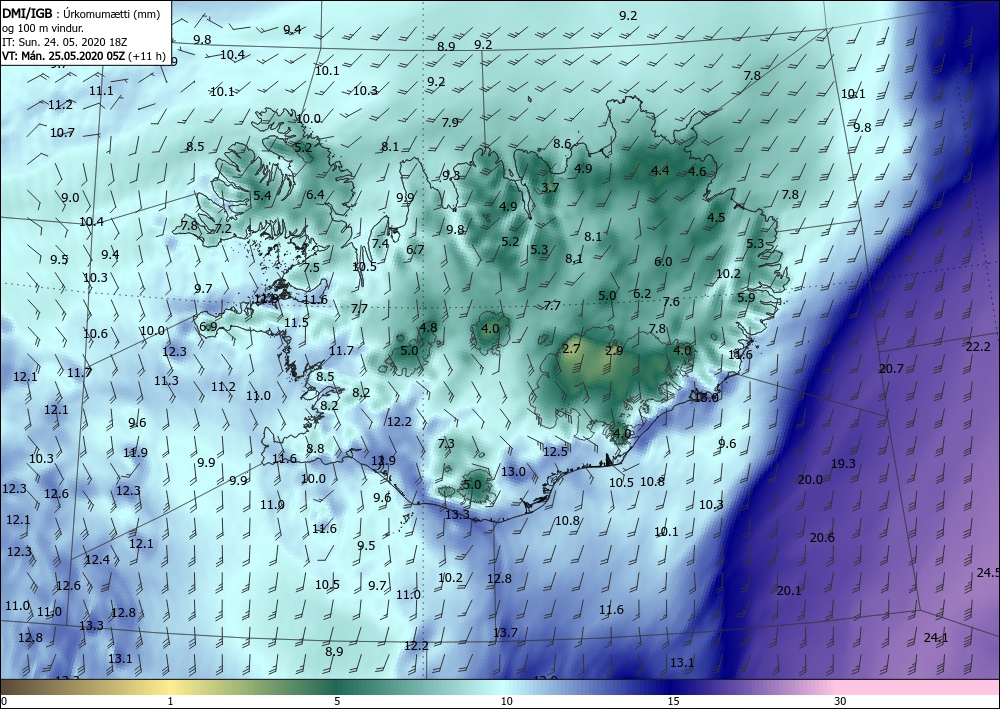Click the '15' tick on the color scale
This screenshot has width=1000, height=709.
(673, 701)
